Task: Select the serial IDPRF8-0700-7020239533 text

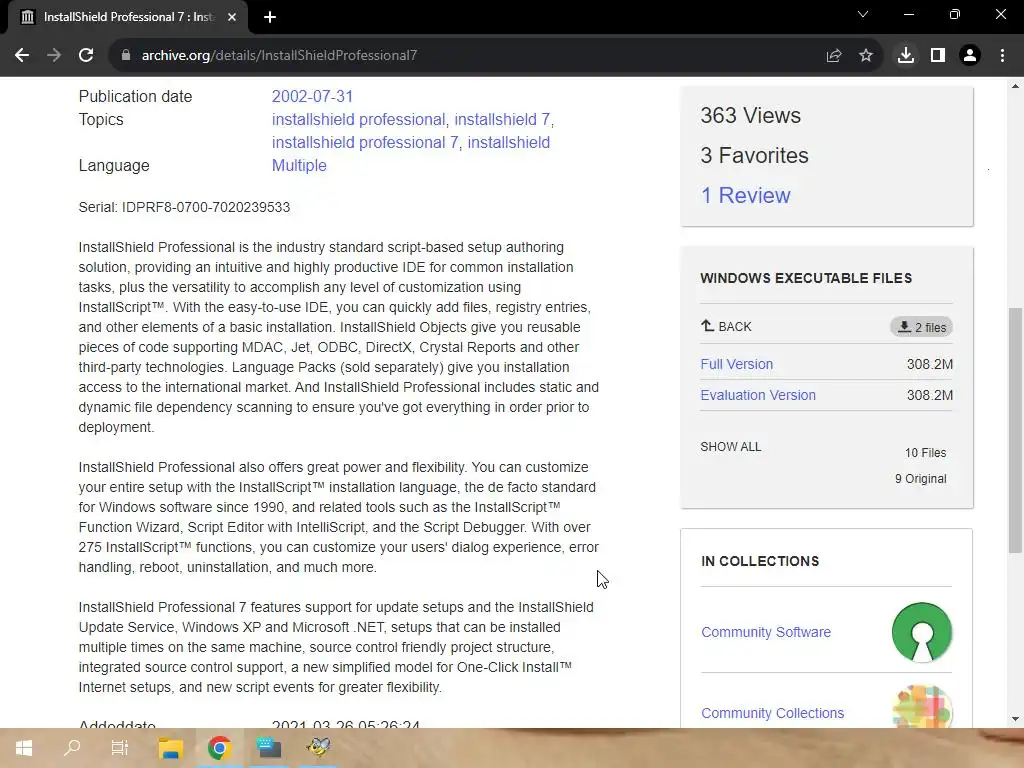Action: (206, 207)
